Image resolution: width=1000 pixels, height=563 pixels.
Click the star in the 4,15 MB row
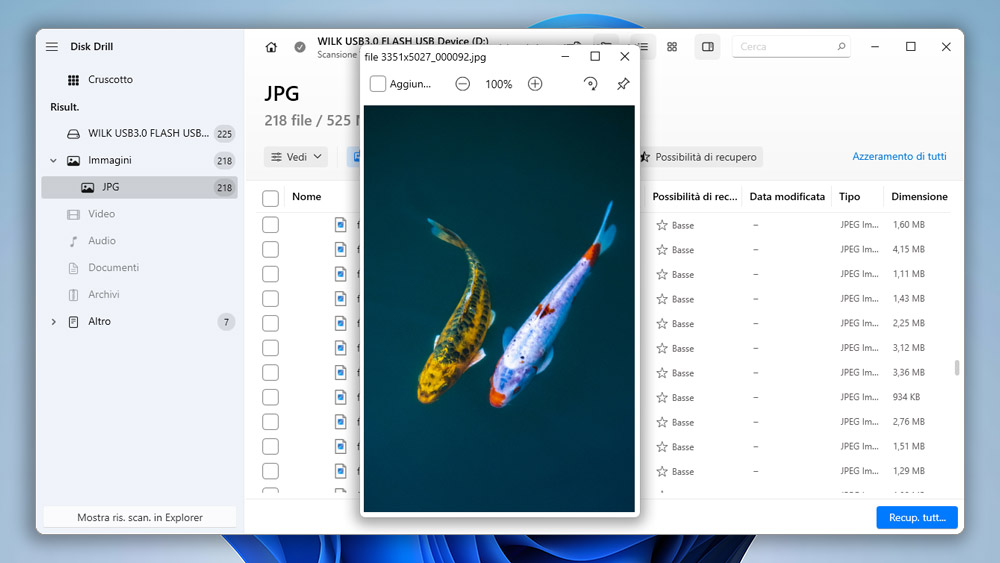pyautogui.click(x=662, y=250)
